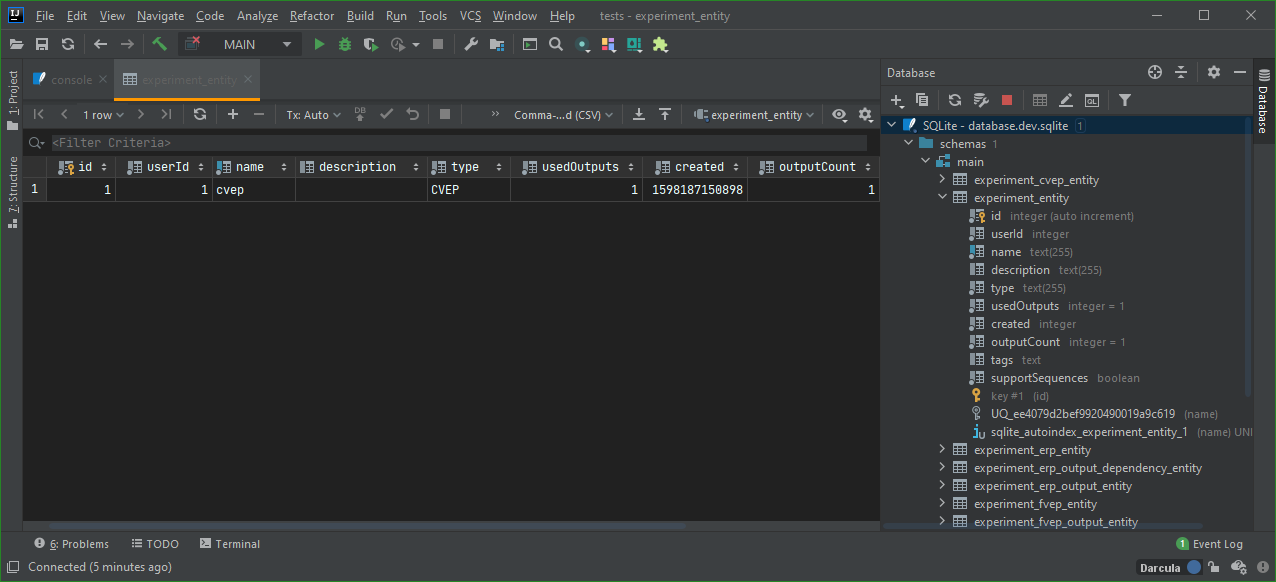Collapse the experiment_entity tree node

point(941,197)
